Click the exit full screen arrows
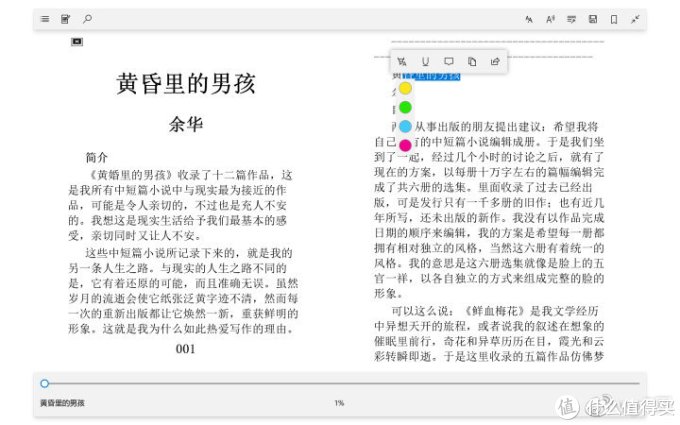Image resolution: width=680 pixels, height=425 pixels. click(635, 19)
